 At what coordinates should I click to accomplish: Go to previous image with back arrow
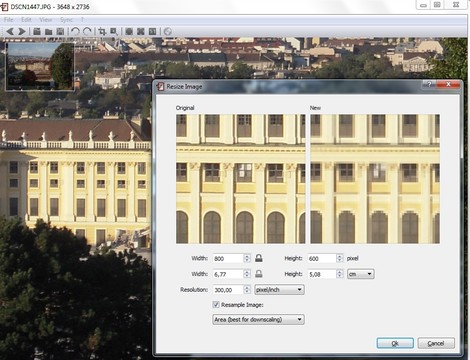(x=10, y=31)
